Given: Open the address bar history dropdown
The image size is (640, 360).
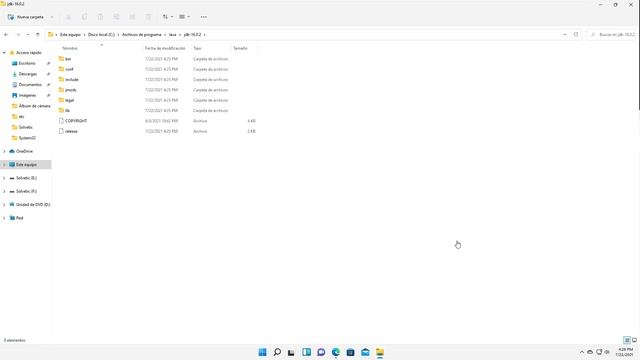Looking at the screenshot, I should click(x=565, y=35).
